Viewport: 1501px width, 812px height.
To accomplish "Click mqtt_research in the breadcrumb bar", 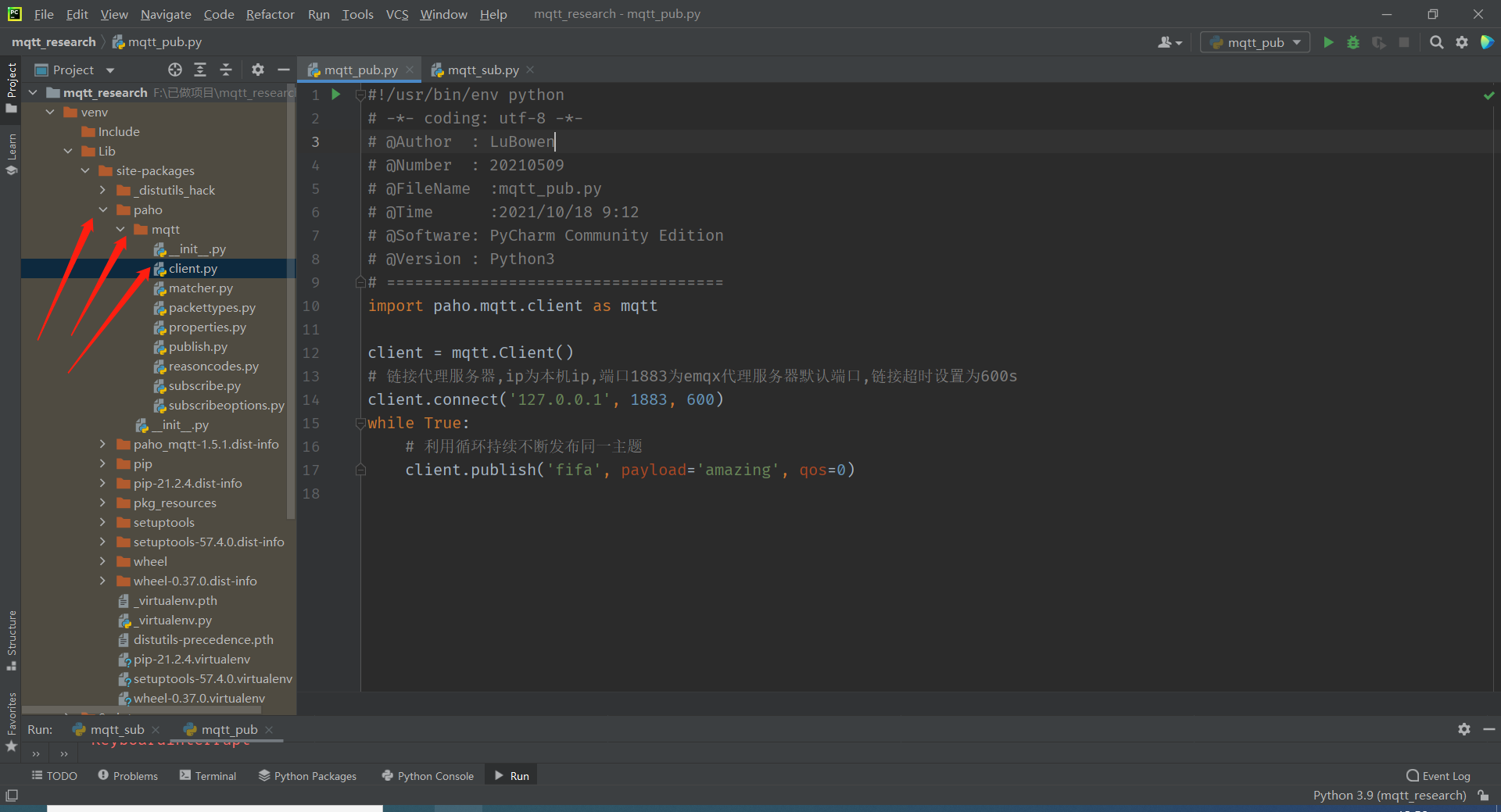I will (53, 41).
